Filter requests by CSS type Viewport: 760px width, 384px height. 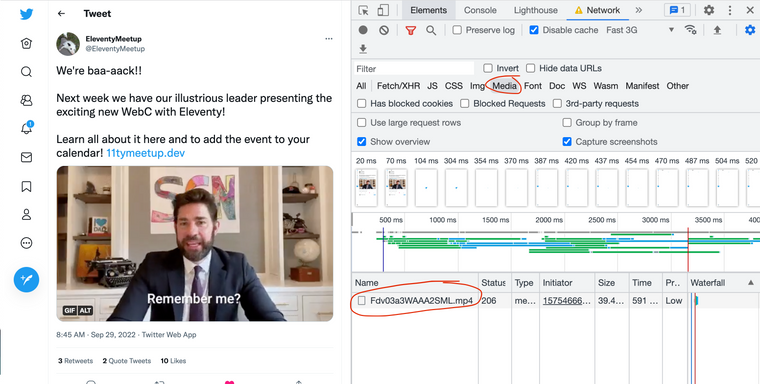(x=454, y=86)
